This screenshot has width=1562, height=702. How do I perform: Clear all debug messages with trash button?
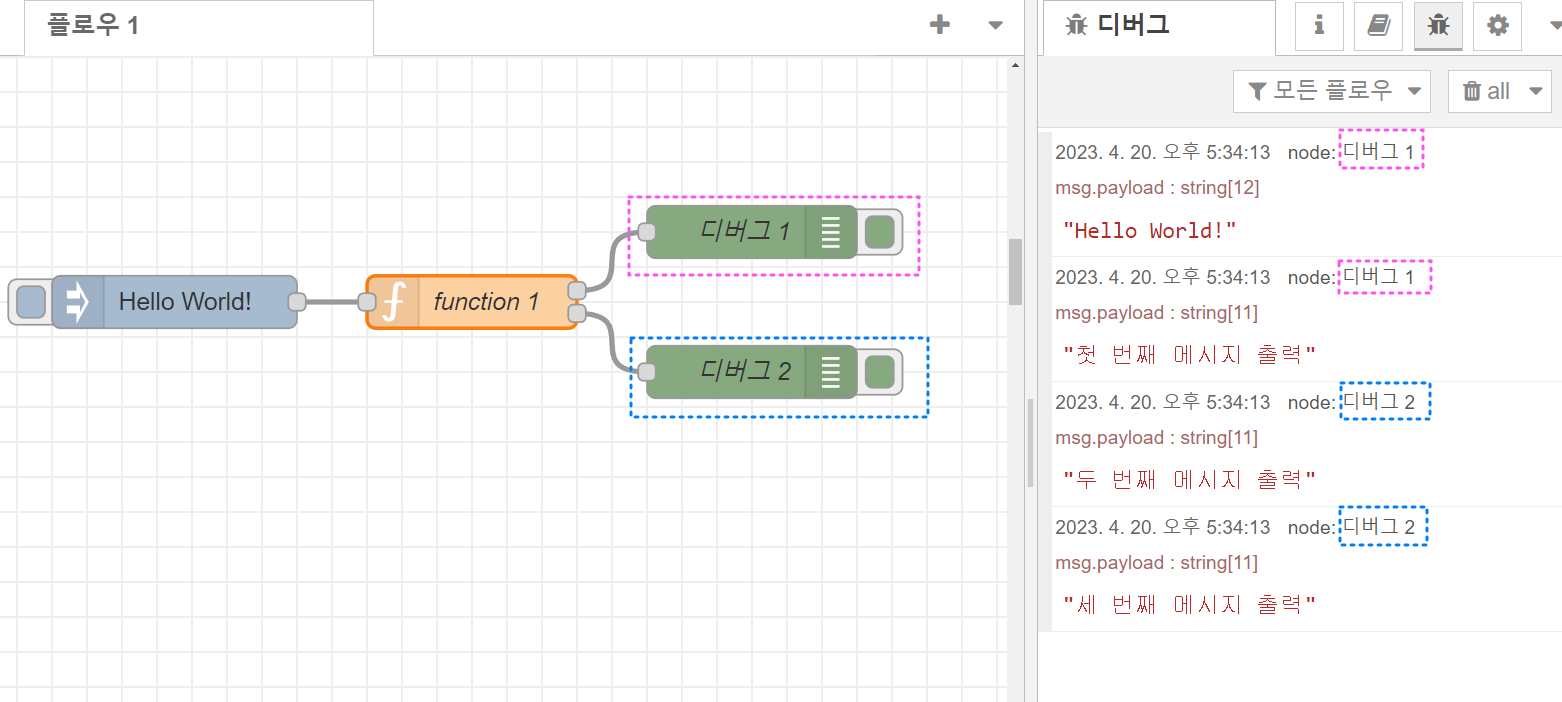click(1486, 91)
